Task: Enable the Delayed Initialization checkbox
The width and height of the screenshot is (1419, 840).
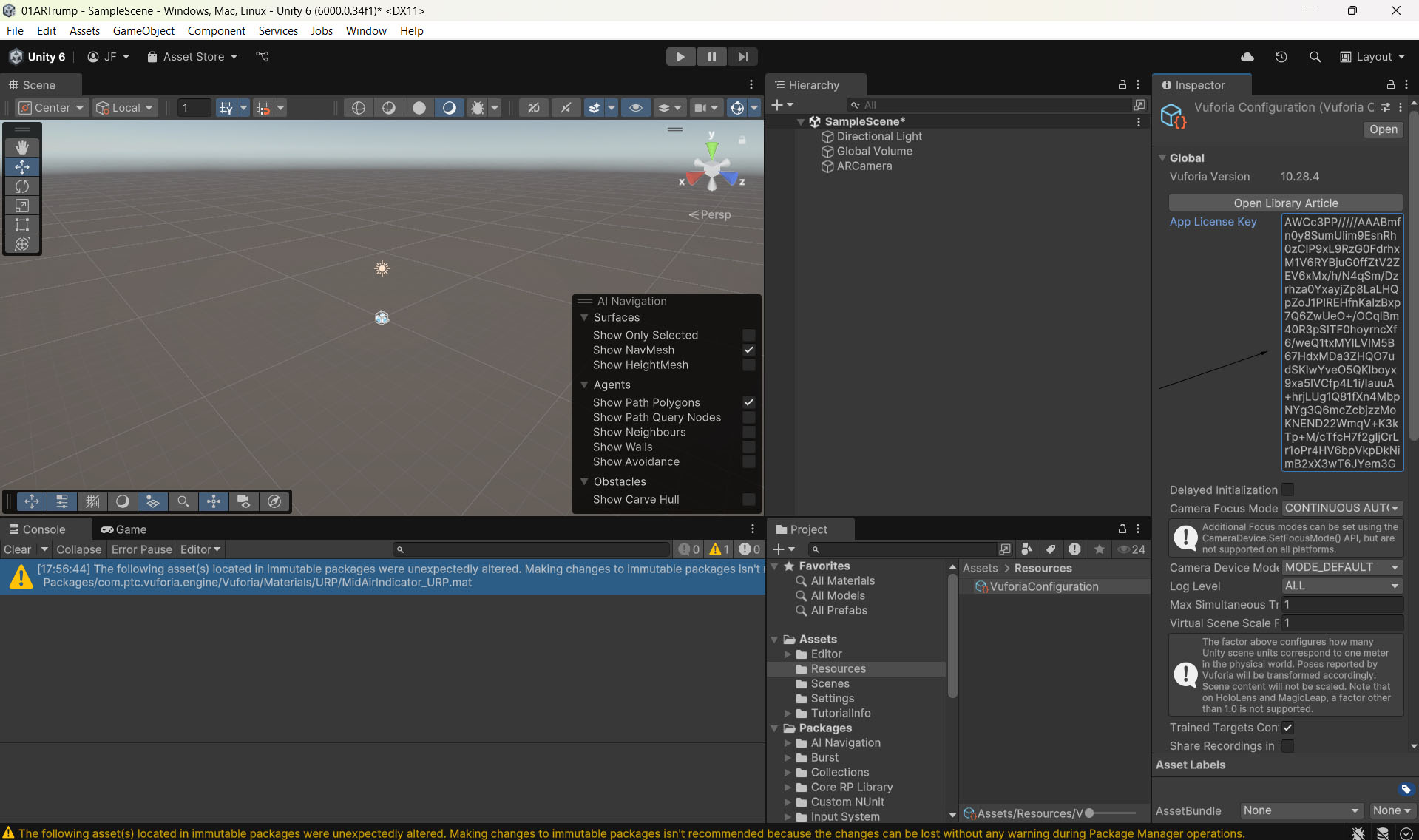Action: tap(1287, 490)
